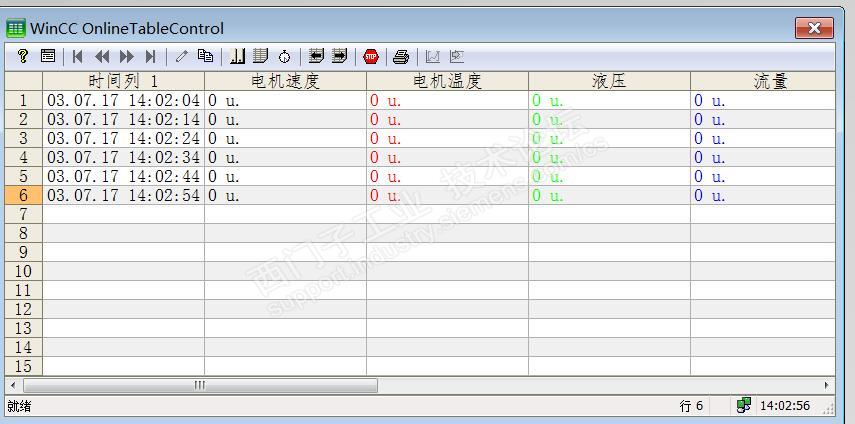Screen dimensions: 855x424
Task: Open the help question mark icon
Action: 22,56
